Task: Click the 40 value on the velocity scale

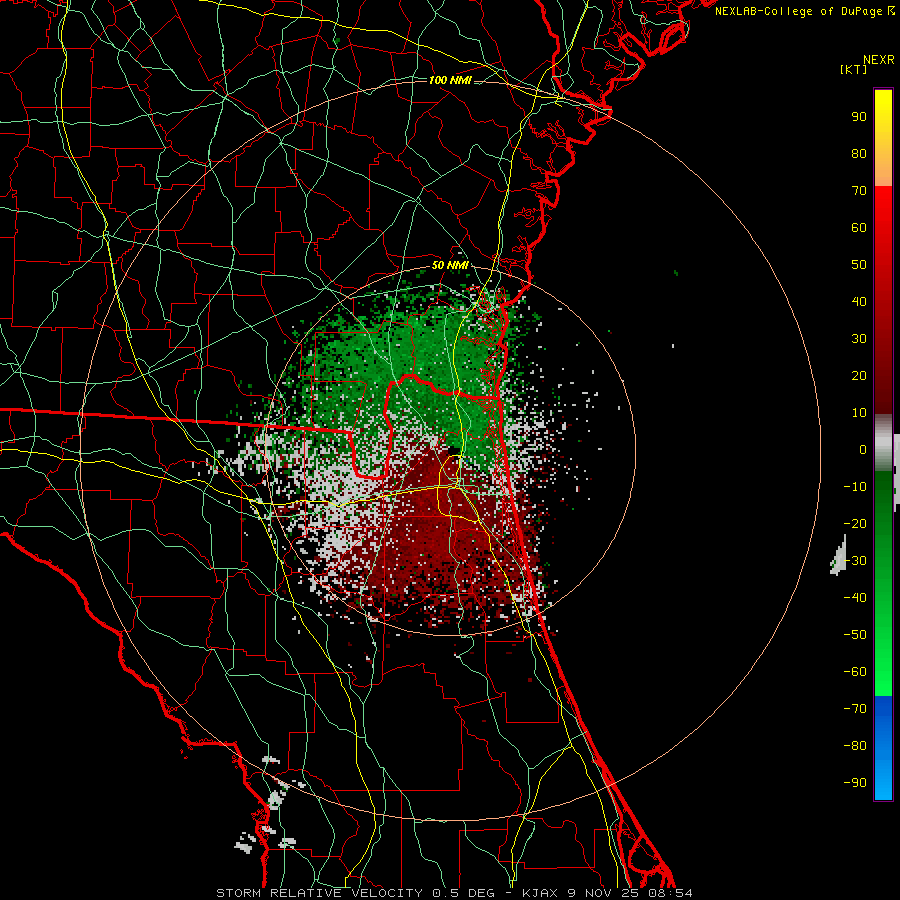Action: [x=859, y=302]
